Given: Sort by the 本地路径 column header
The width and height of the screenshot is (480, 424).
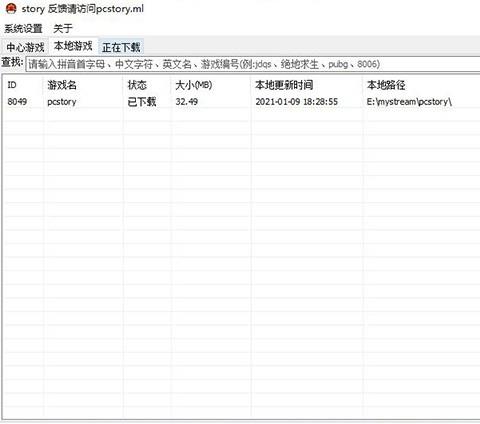Looking at the screenshot, I should click(386, 85).
